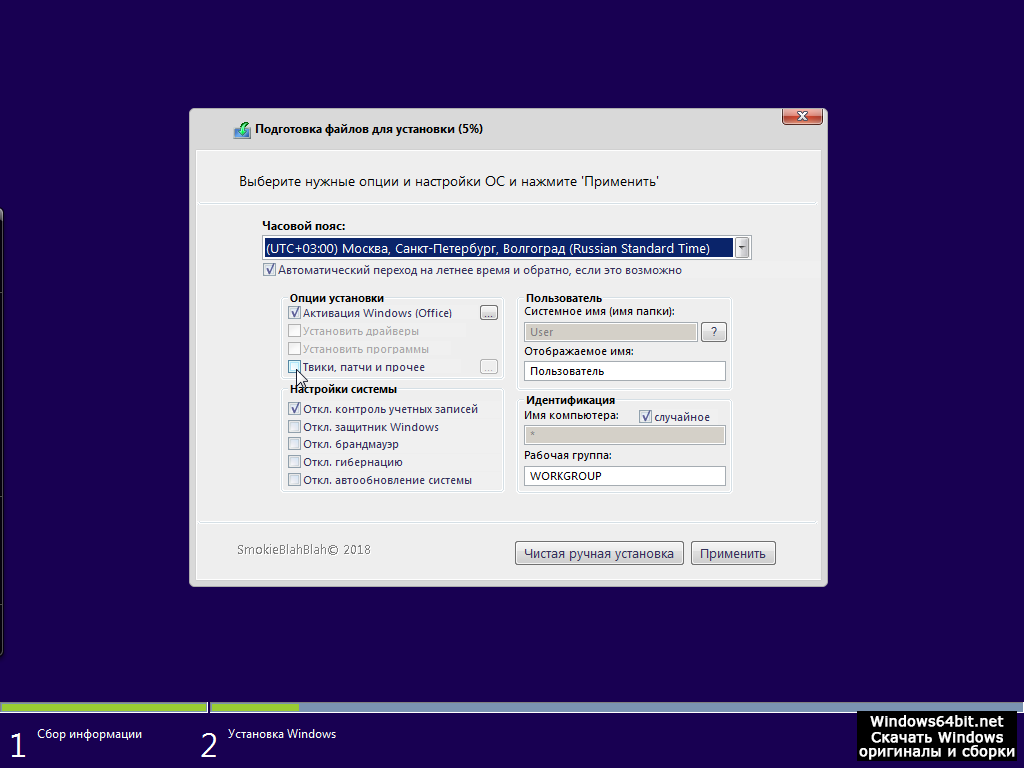Expand the time zone dropdown arrow
The height and width of the screenshot is (768, 1024).
[x=742, y=248]
